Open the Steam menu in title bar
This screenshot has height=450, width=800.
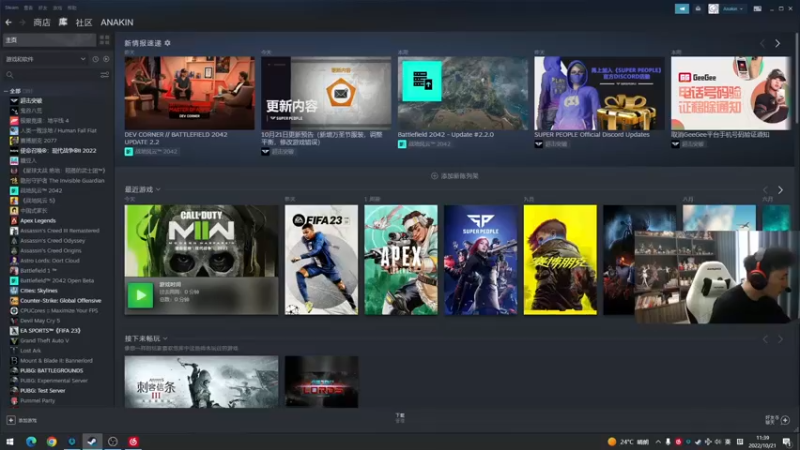click(12, 8)
